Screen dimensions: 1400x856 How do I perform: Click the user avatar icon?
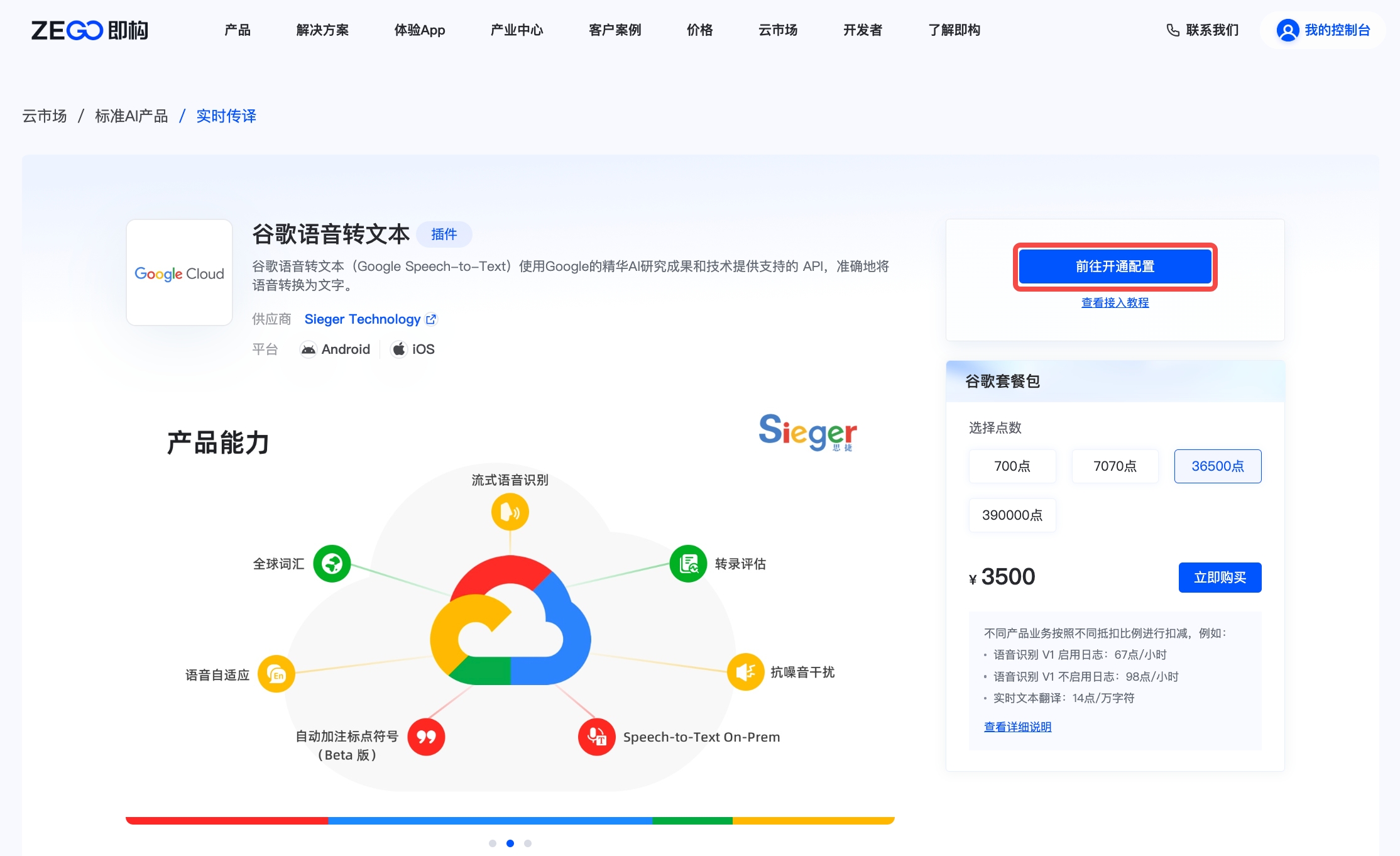[x=1288, y=30]
